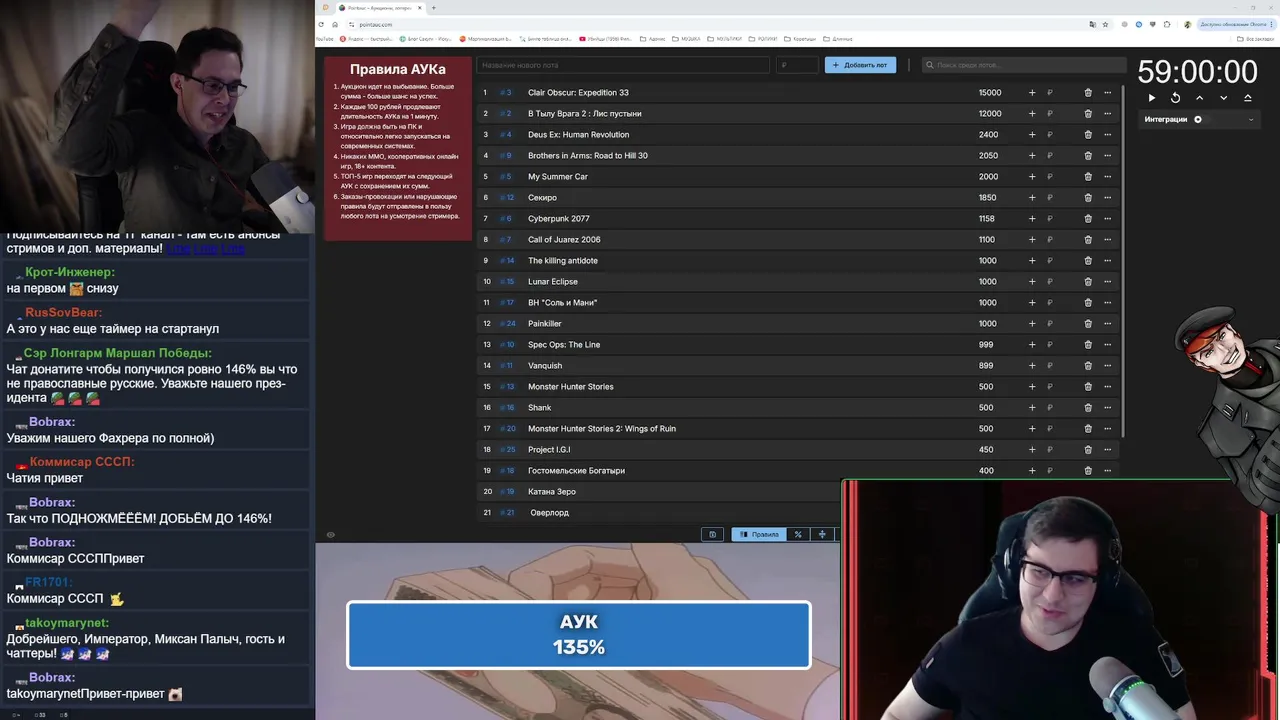
Task: Select lot name Оверлорд
Action: [x=549, y=513]
